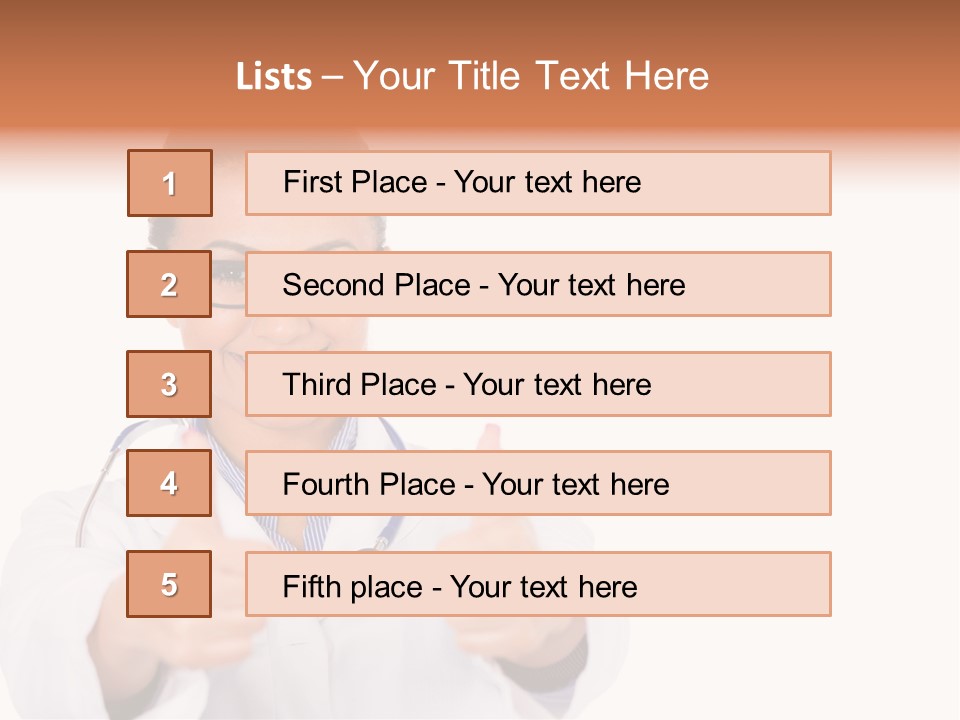This screenshot has height=720, width=960.
Task: Click the number 1 box
Action: click(x=170, y=183)
